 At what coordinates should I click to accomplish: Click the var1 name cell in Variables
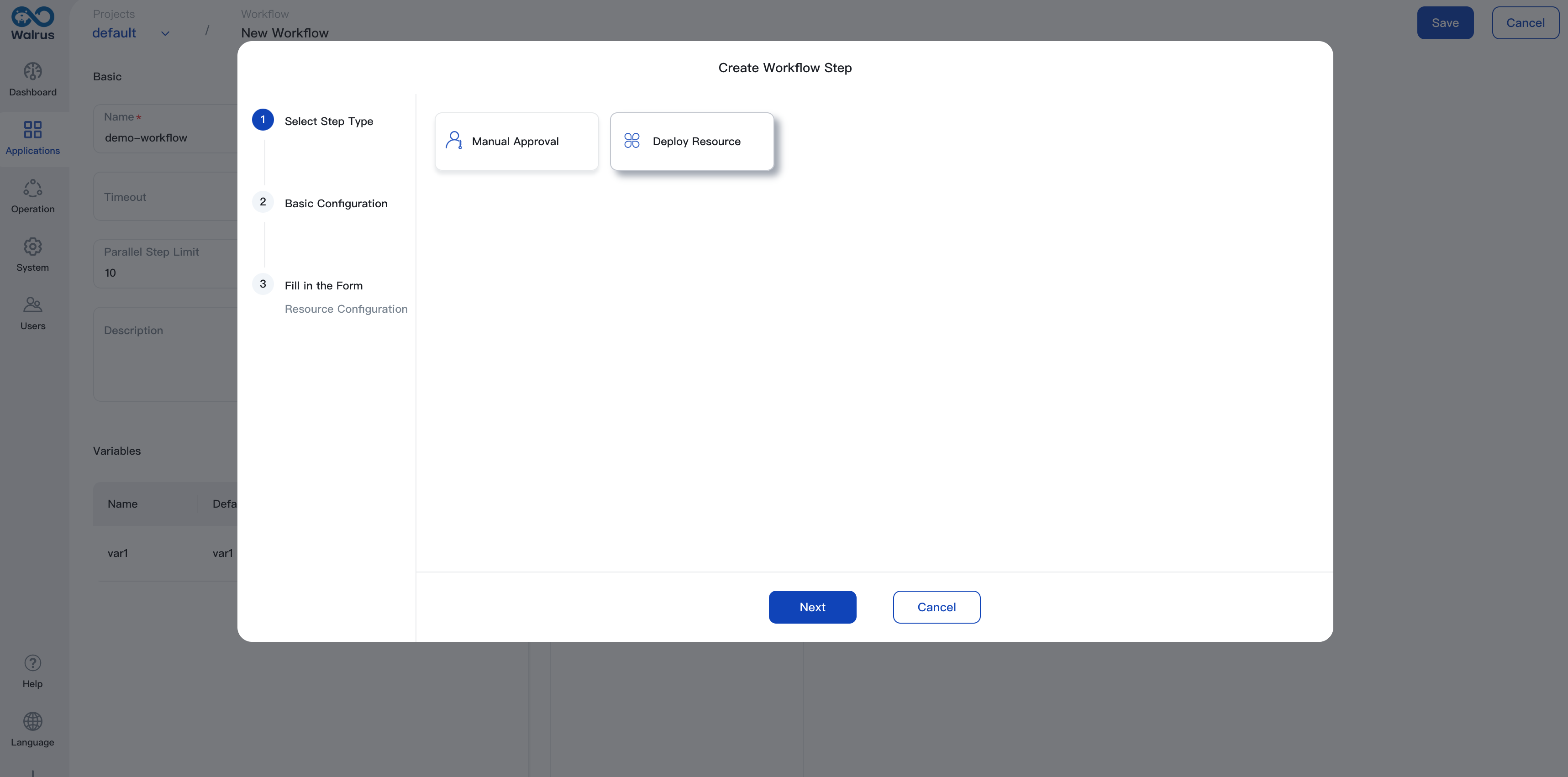point(117,553)
